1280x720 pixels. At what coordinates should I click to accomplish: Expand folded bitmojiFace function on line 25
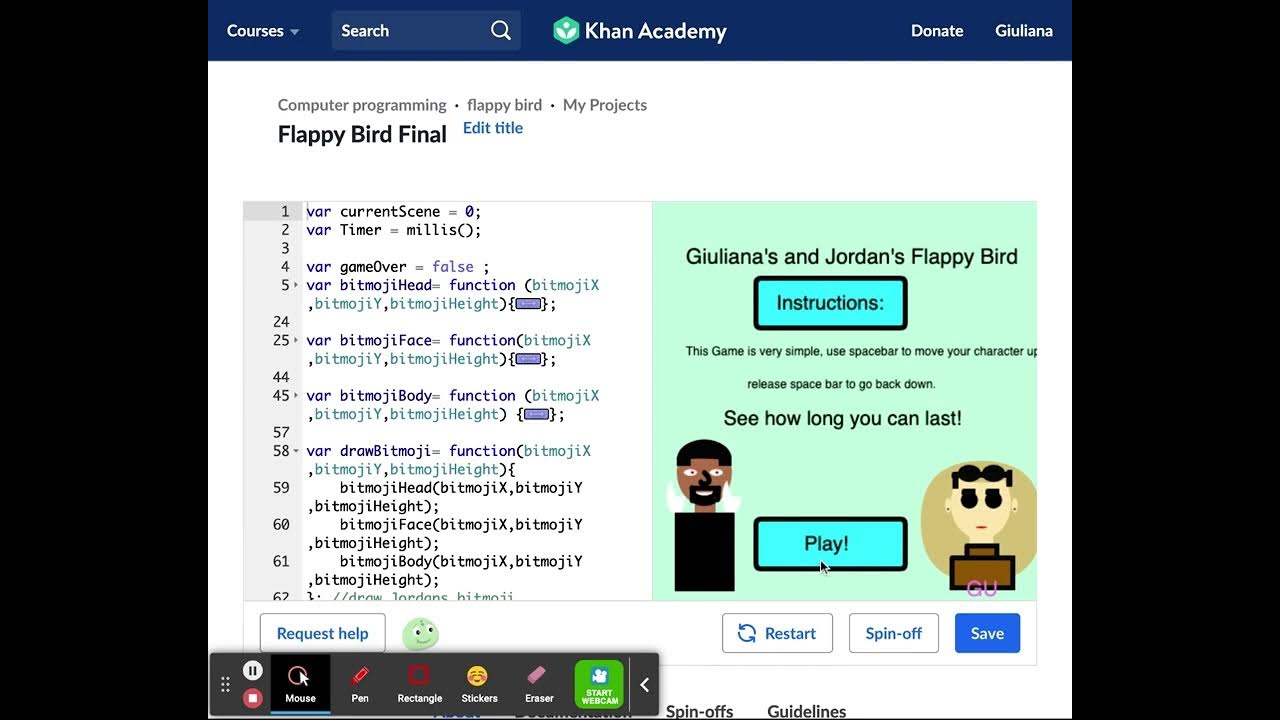(x=296, y=341)
